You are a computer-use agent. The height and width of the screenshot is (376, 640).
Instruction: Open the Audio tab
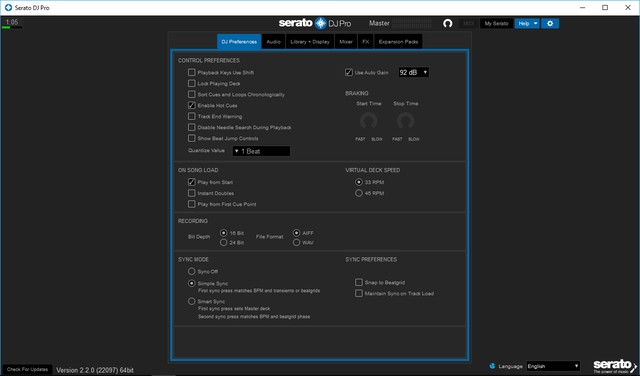pyautogui.click(x=273, y=42)
